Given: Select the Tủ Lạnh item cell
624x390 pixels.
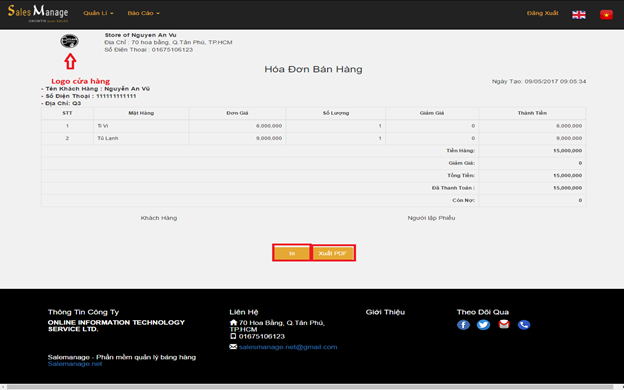Looking at the screenshot, I should (141, 138).
